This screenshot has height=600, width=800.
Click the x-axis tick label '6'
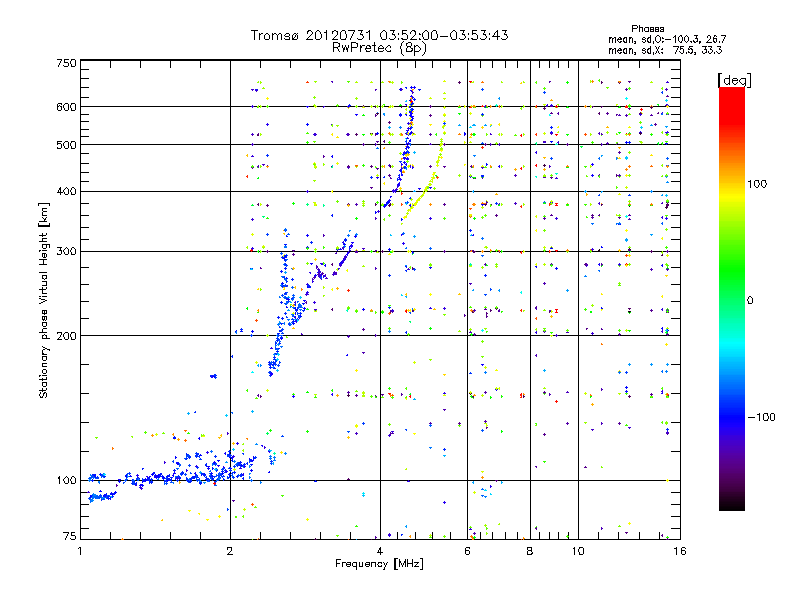click(x=467, y=551)
